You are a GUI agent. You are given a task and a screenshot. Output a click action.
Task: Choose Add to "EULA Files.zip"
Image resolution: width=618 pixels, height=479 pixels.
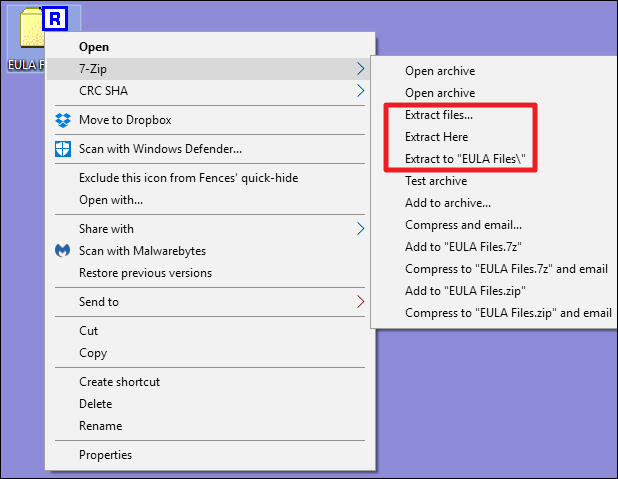[x=465, y=291]
